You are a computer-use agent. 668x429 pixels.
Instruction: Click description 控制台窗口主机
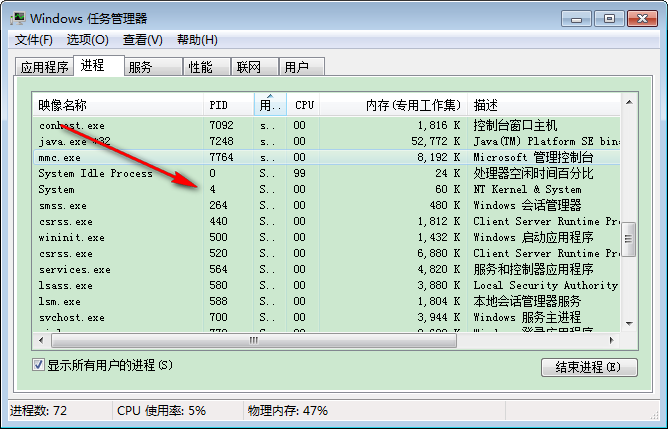tap(515, 125)
